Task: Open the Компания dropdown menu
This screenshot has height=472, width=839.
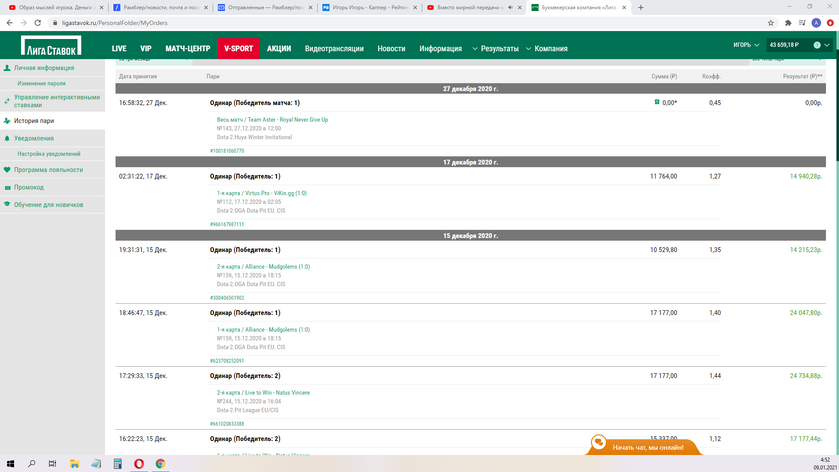Action: 546,49
